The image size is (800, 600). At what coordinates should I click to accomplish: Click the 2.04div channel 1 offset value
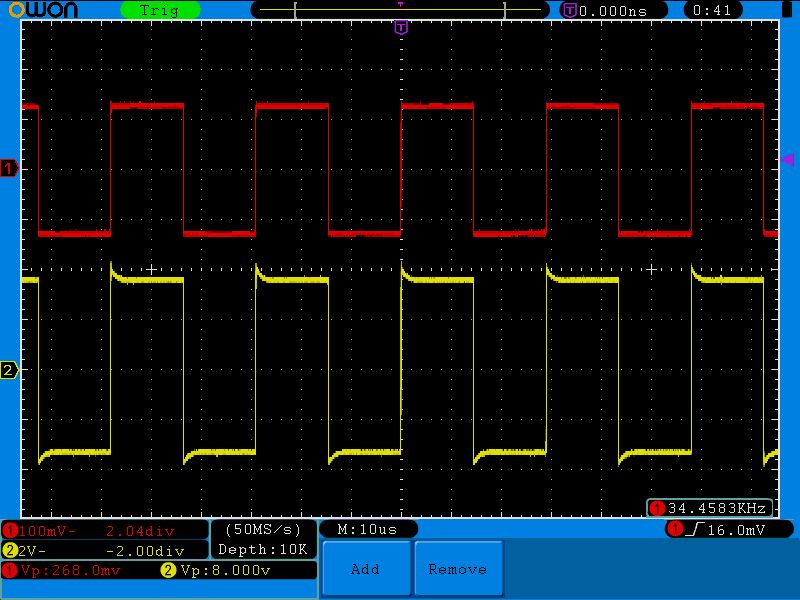(140, 531)
